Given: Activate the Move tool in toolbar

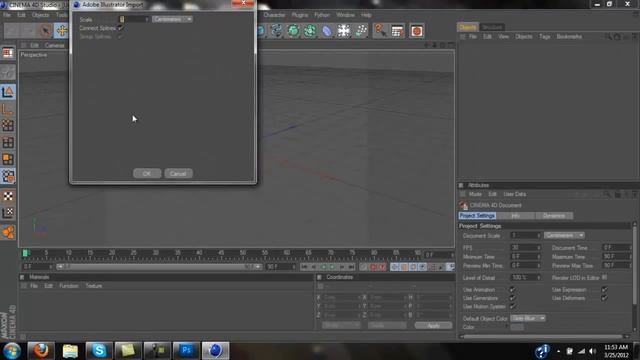Looking at the screenshot, I should [x=62, y=31].
